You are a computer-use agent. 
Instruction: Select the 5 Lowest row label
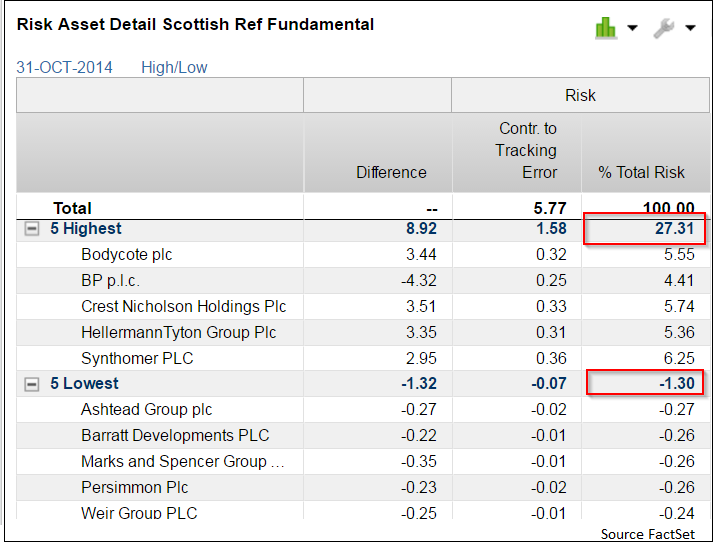point(84,383)
